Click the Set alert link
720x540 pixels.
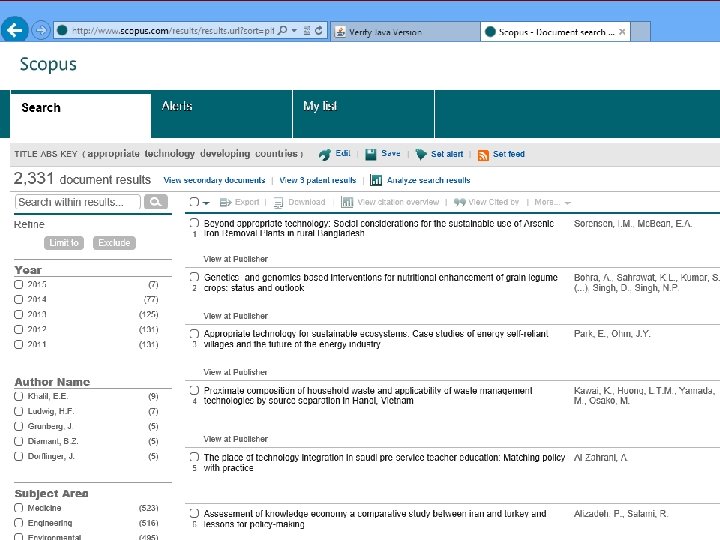click(x=447, y=154)
